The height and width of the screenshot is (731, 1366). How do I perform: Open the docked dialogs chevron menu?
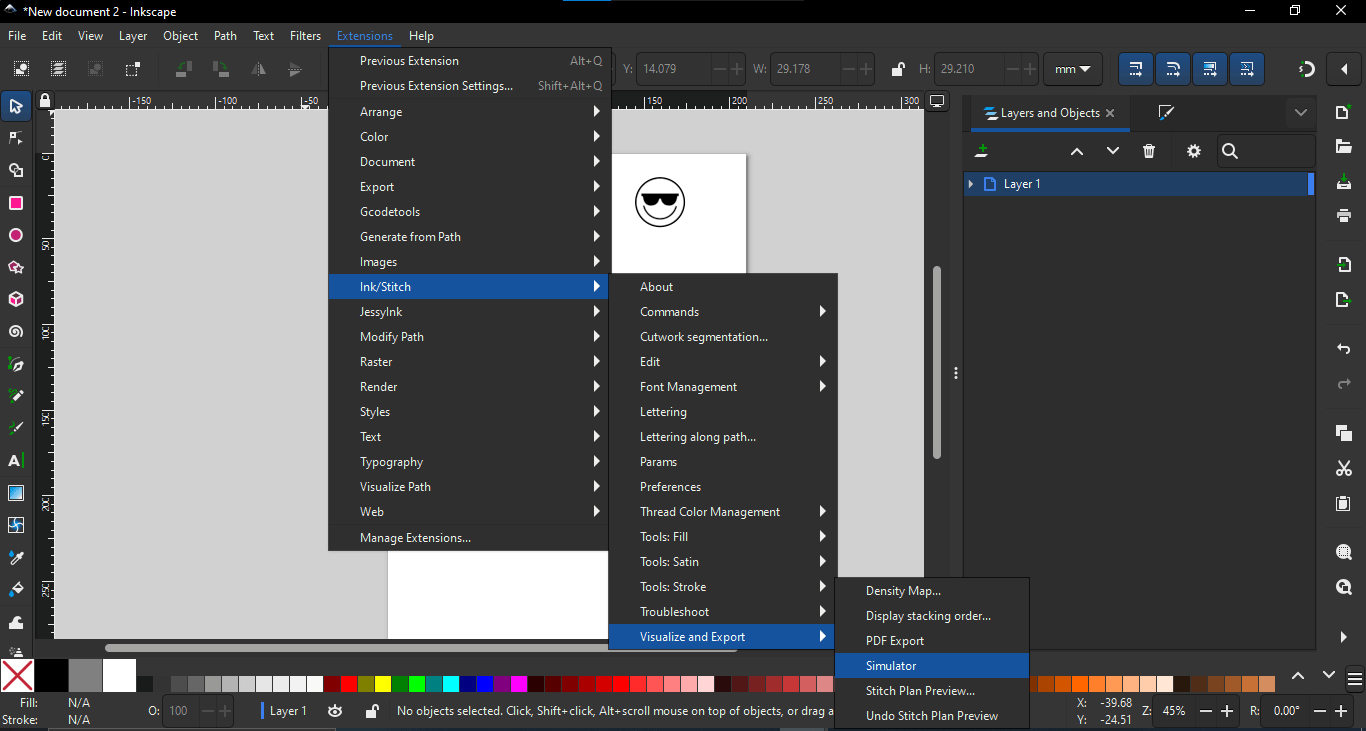point(1301,113)
